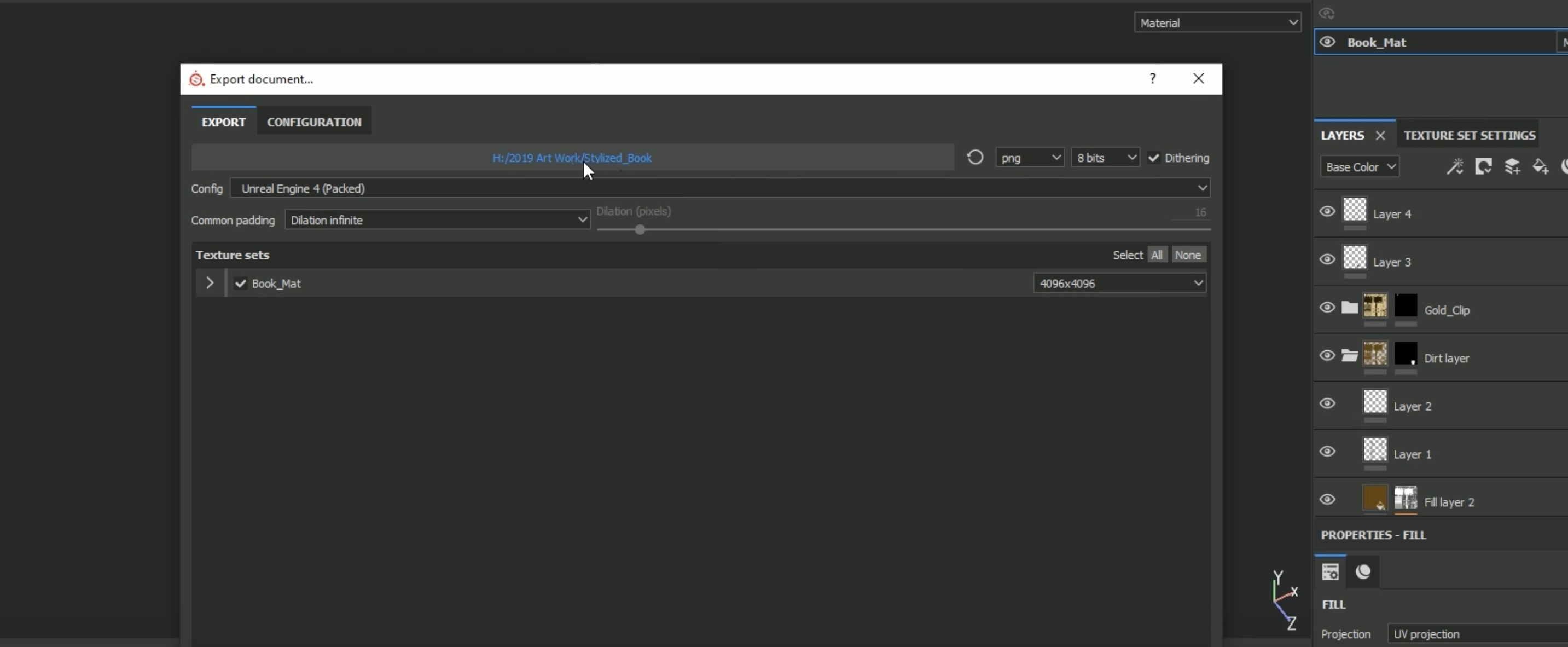Uncheck the Book_Mat texture set checkbox
The image size is (1568, 647).
pos(240,284)
